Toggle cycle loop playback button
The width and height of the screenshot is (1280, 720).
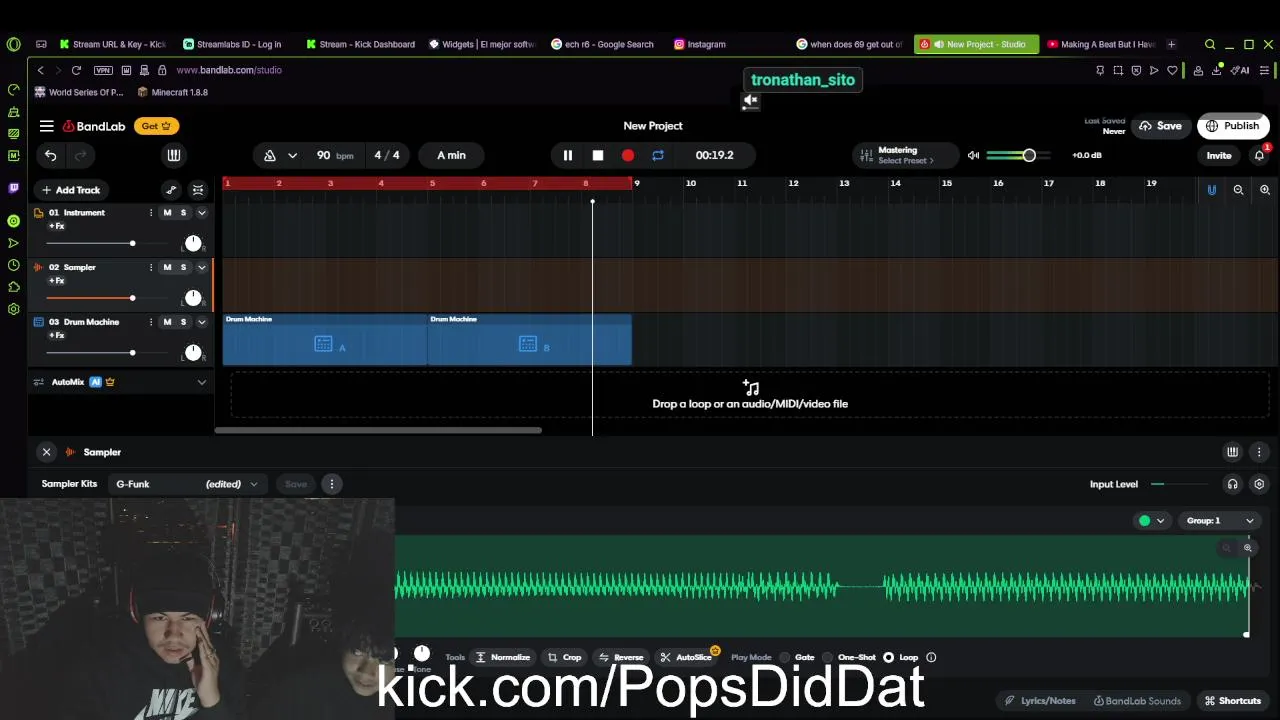tap(658, 155)
